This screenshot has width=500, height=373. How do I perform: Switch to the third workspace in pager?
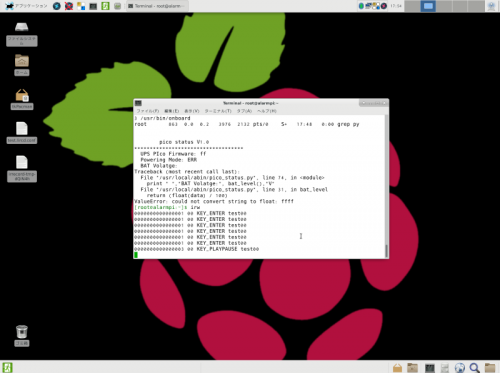444,6
